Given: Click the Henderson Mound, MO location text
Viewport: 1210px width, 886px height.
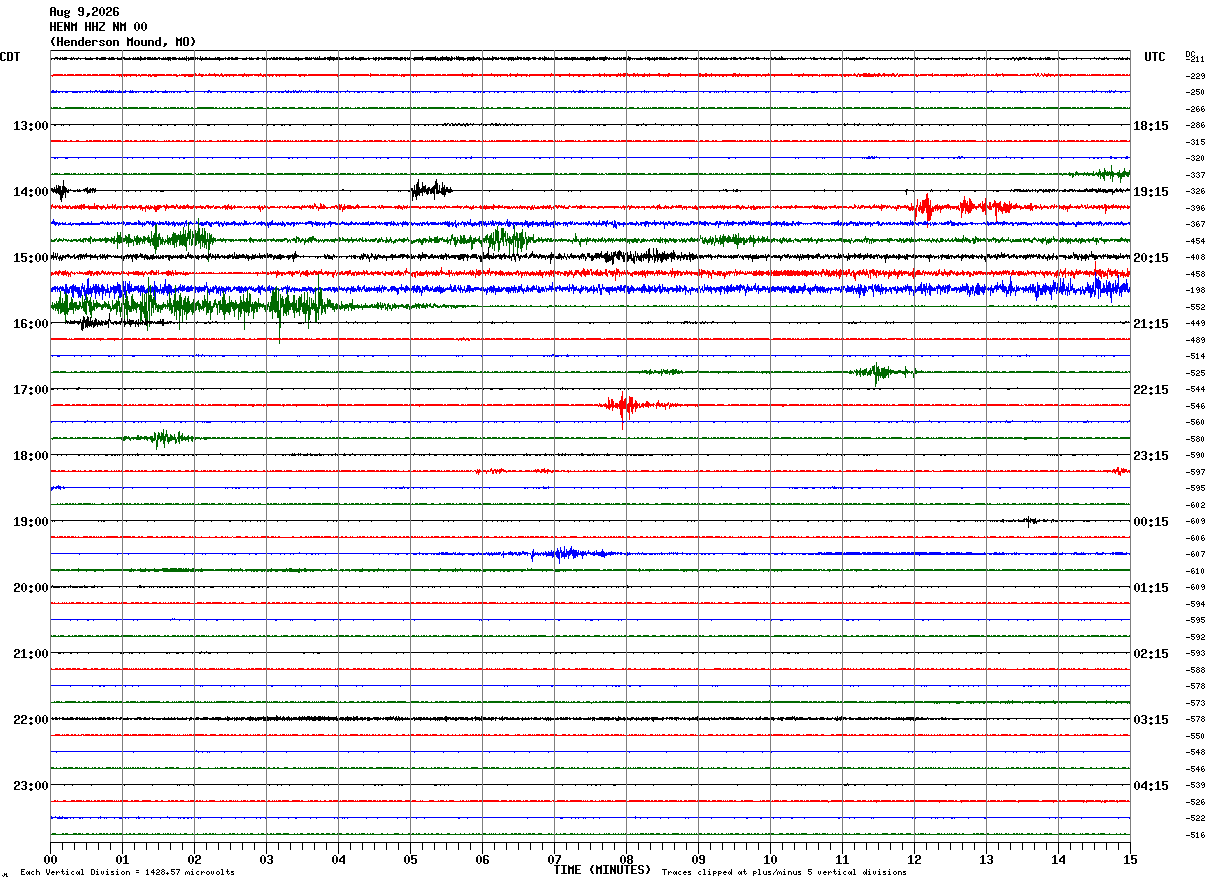Looking at the screenshot, I should [x=123, y=42].
